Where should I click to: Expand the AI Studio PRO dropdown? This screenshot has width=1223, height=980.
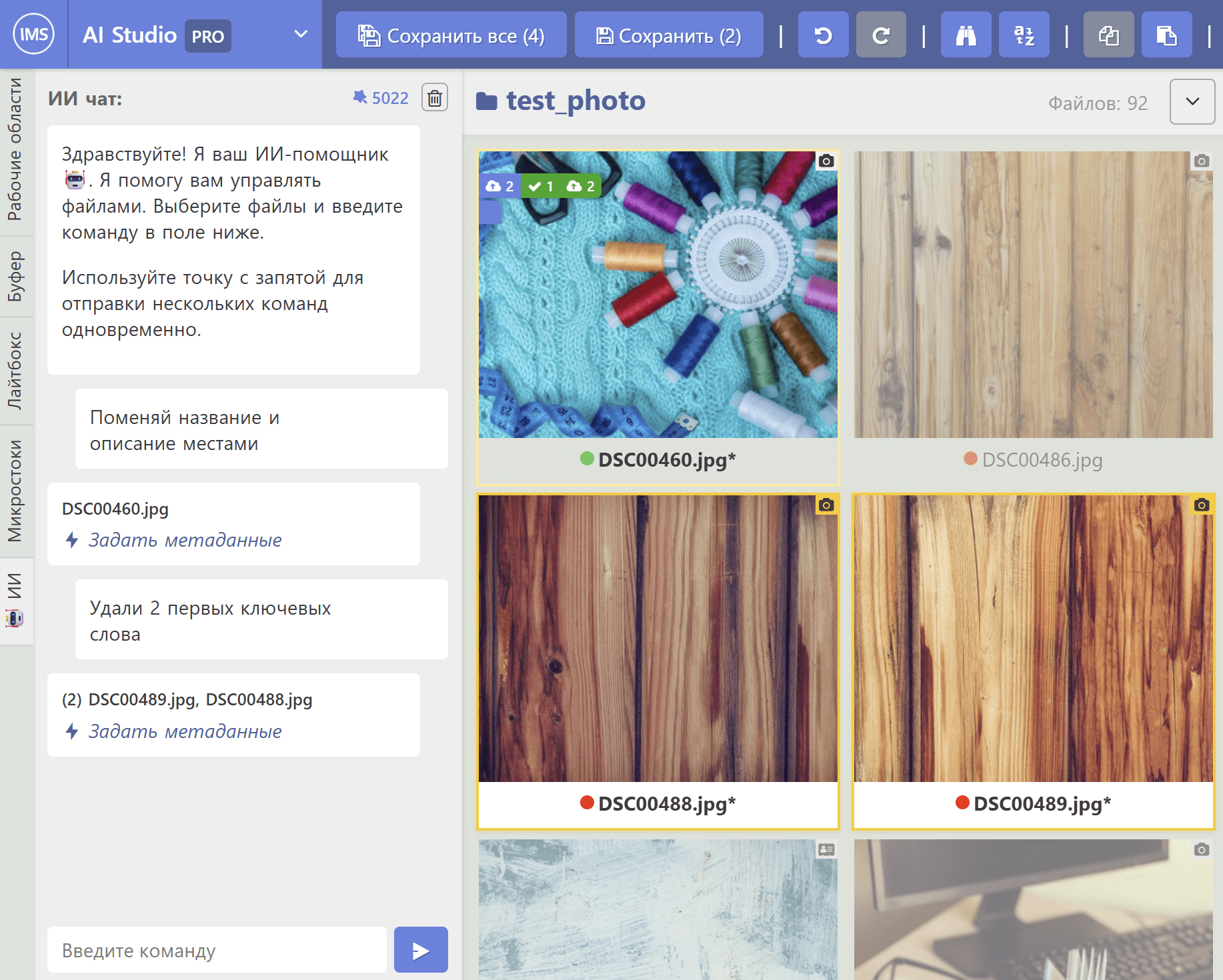click(301, 34)
